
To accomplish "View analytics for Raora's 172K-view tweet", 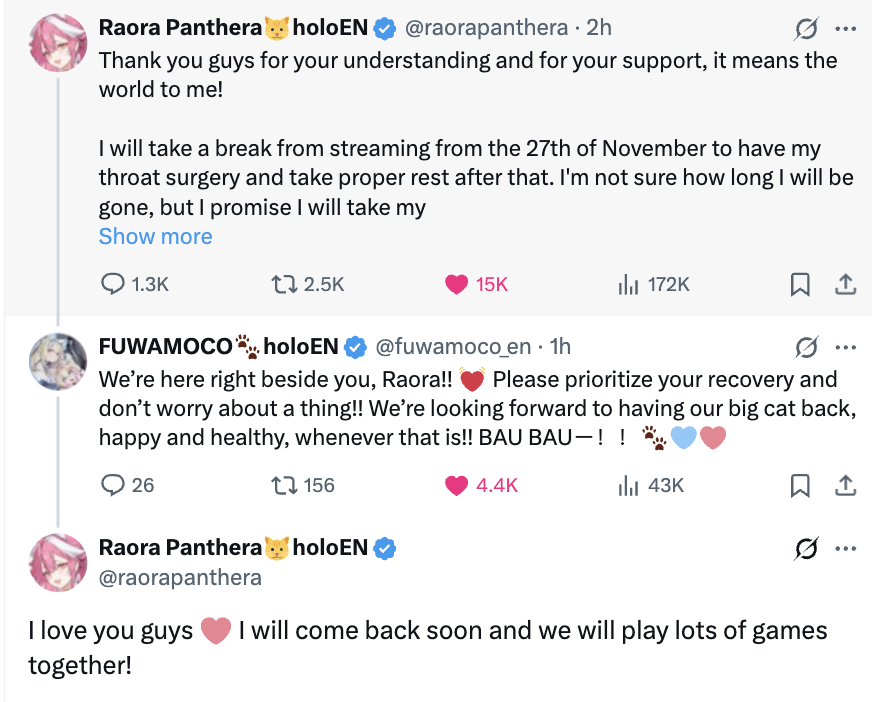I will [x=628, y=284].
